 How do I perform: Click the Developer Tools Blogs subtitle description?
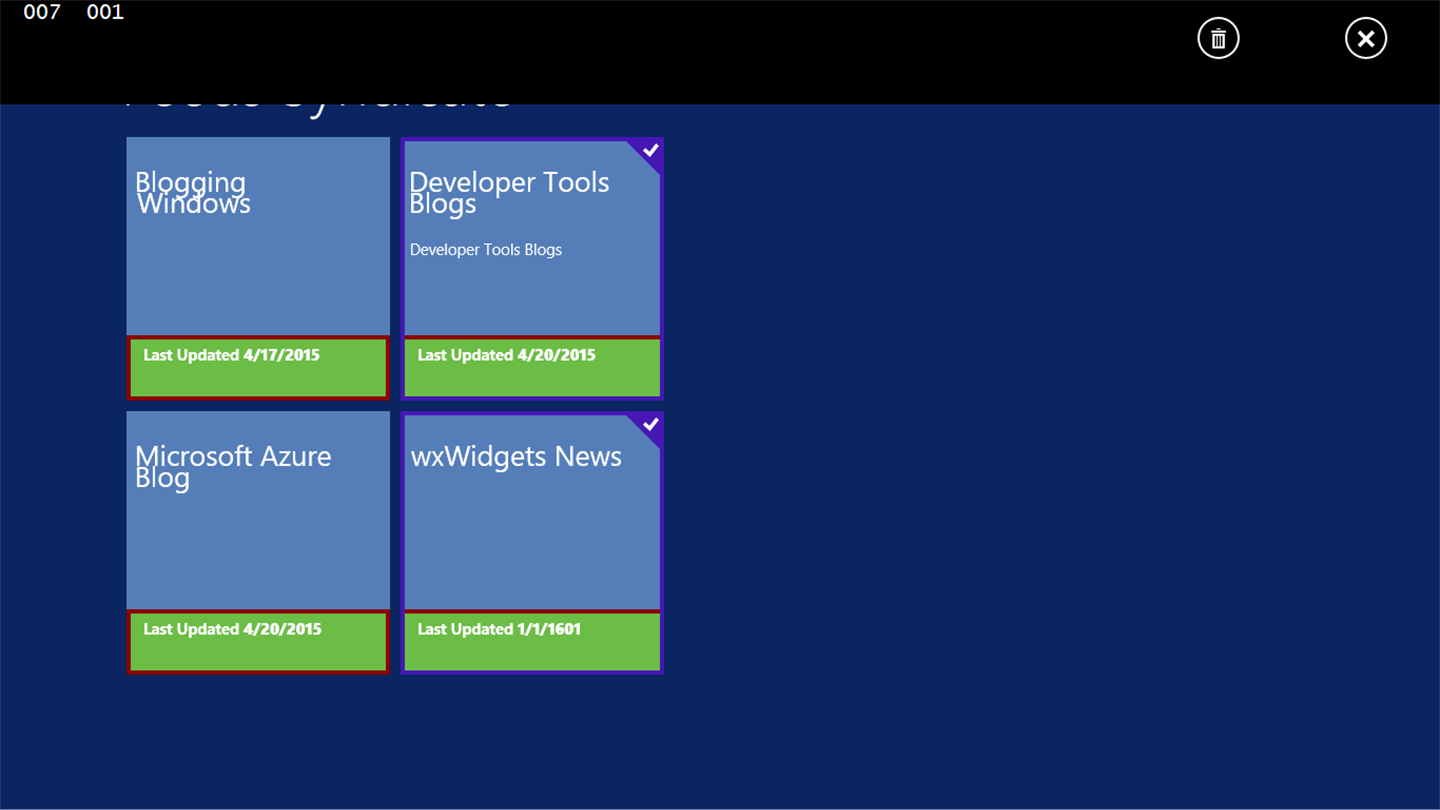click(x=486, y=250)
